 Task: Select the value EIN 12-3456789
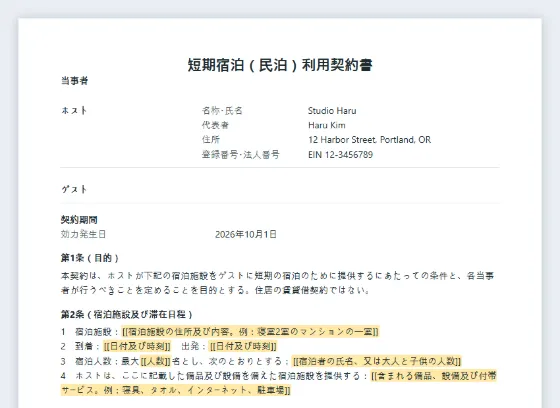[x=340, y=155]
